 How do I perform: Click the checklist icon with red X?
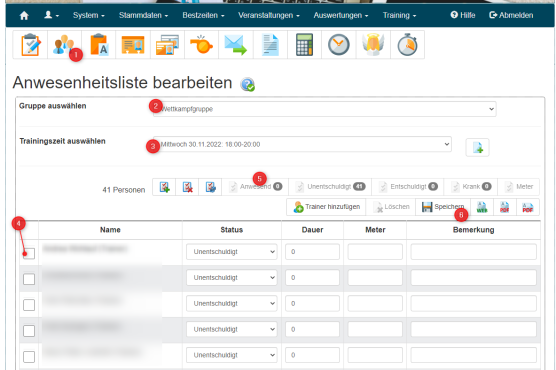point(187,187)
